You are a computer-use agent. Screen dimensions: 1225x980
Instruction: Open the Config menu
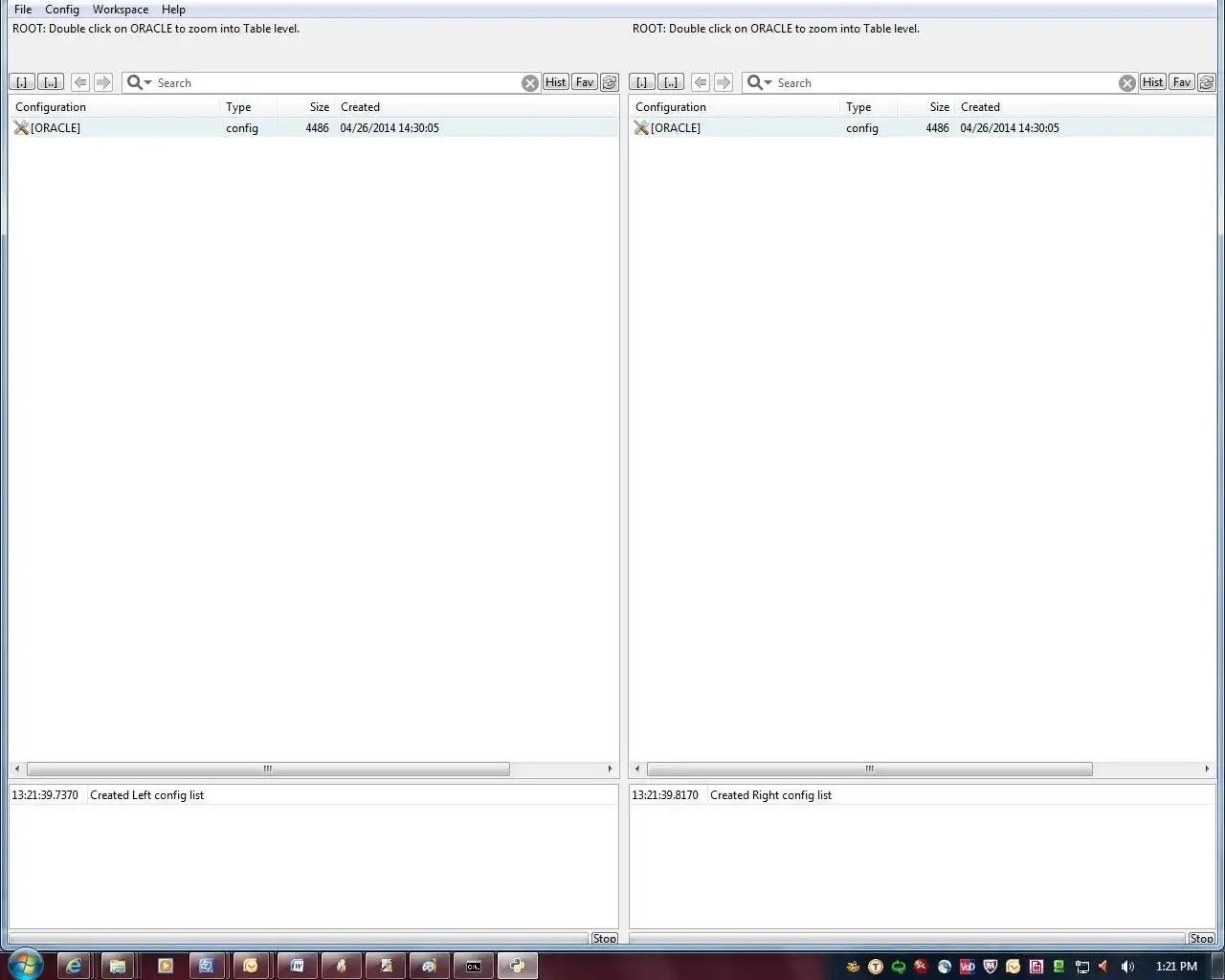pos(62,10)
